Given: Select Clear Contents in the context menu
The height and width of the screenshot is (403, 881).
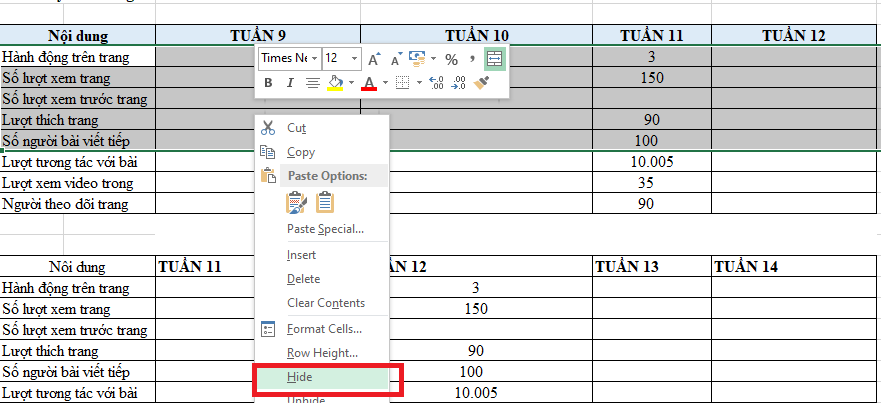Looking at the screenshot, I should 322,302.
